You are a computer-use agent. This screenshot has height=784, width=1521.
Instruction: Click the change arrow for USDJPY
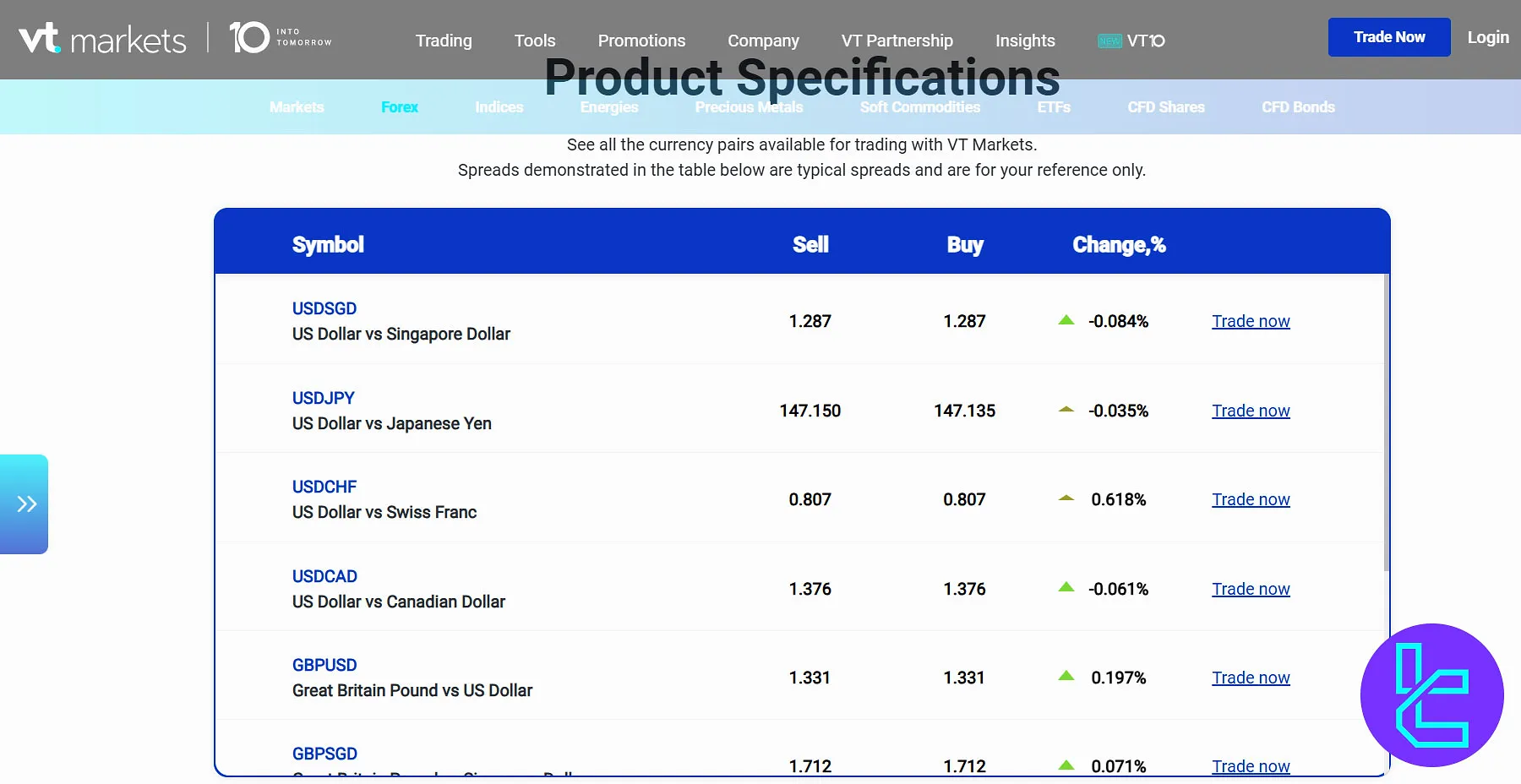click(x=1066, y=409)
